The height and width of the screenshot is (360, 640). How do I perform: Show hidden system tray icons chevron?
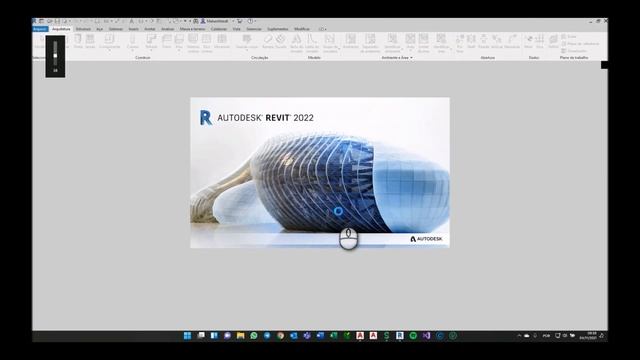click(x=519, y=336)
